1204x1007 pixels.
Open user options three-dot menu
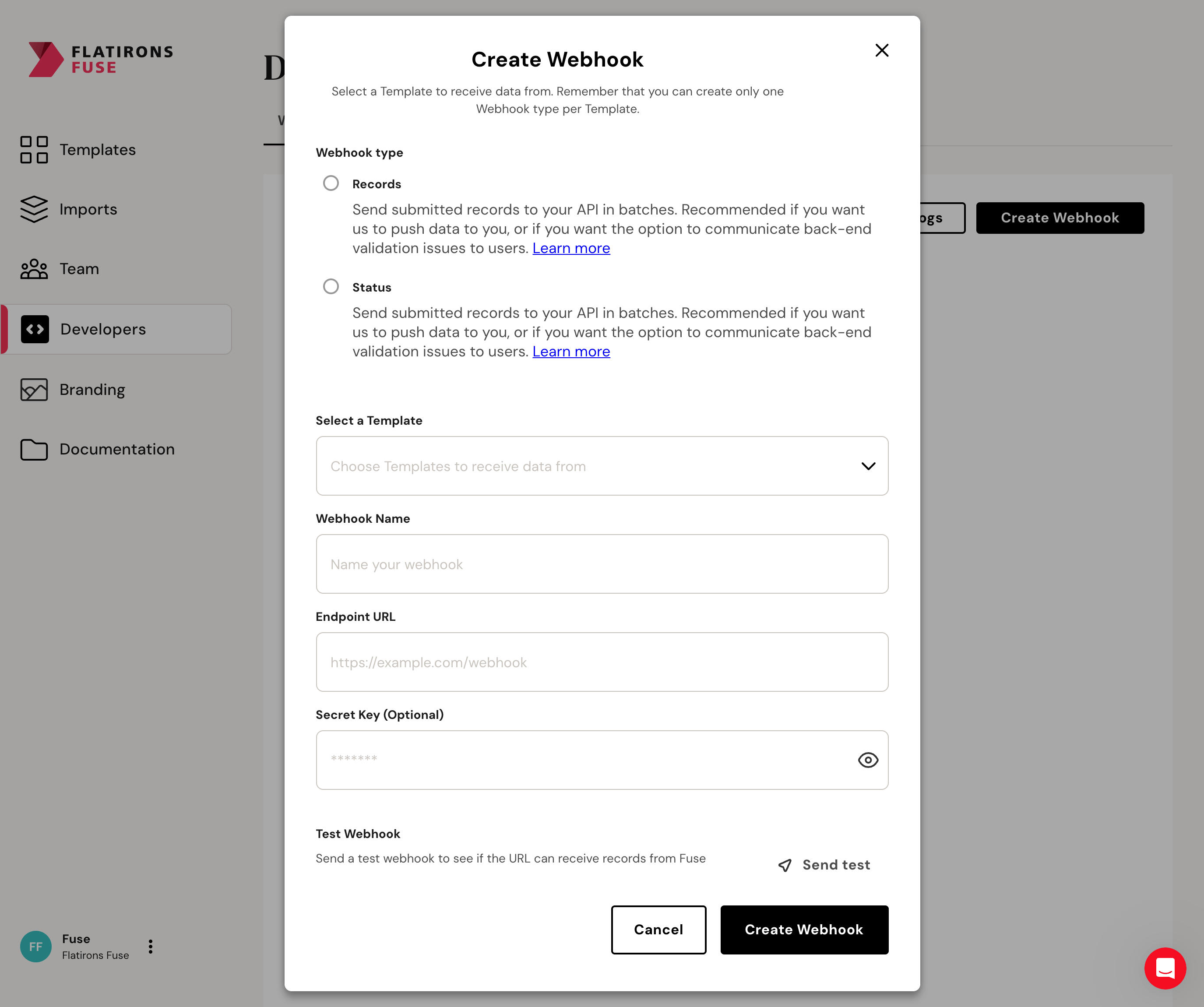(150, 946)
